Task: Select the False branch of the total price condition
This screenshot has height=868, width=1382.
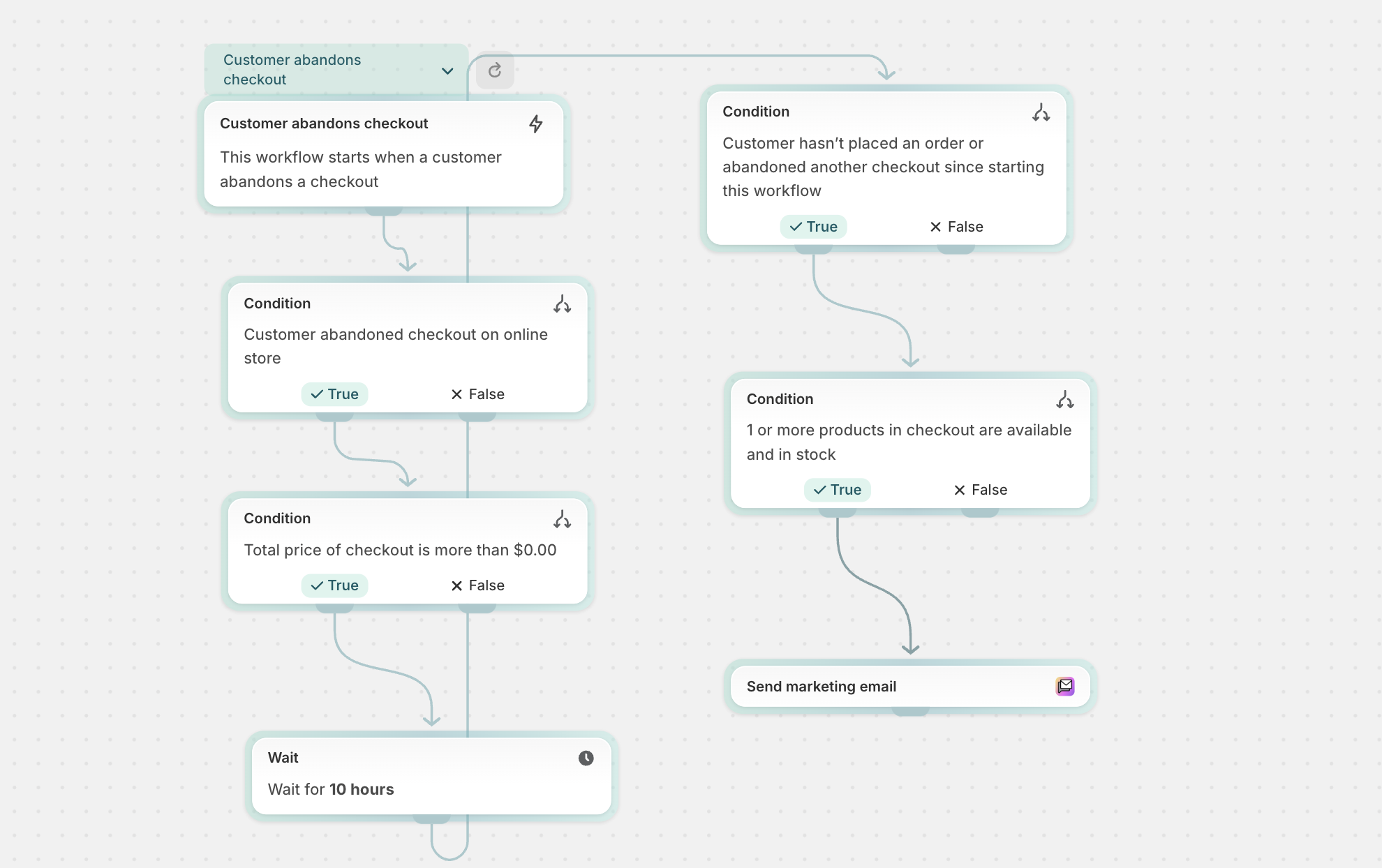Action: click(x=477, y=585)
